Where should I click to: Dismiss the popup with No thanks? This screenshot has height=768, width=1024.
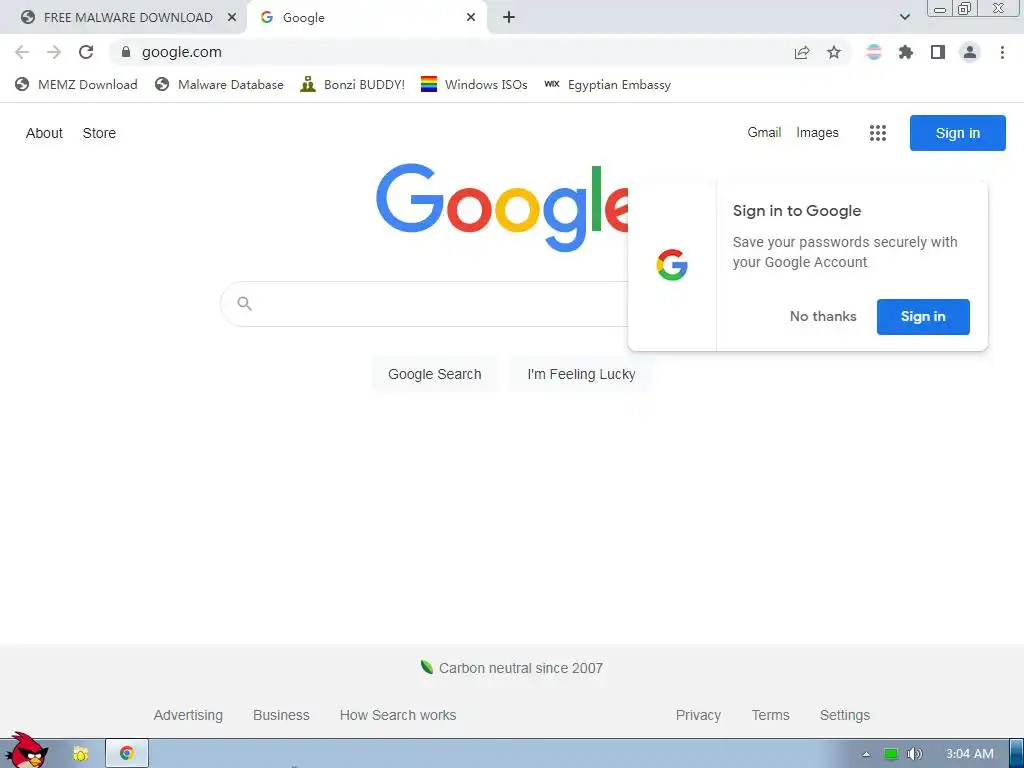coord(823,317)
